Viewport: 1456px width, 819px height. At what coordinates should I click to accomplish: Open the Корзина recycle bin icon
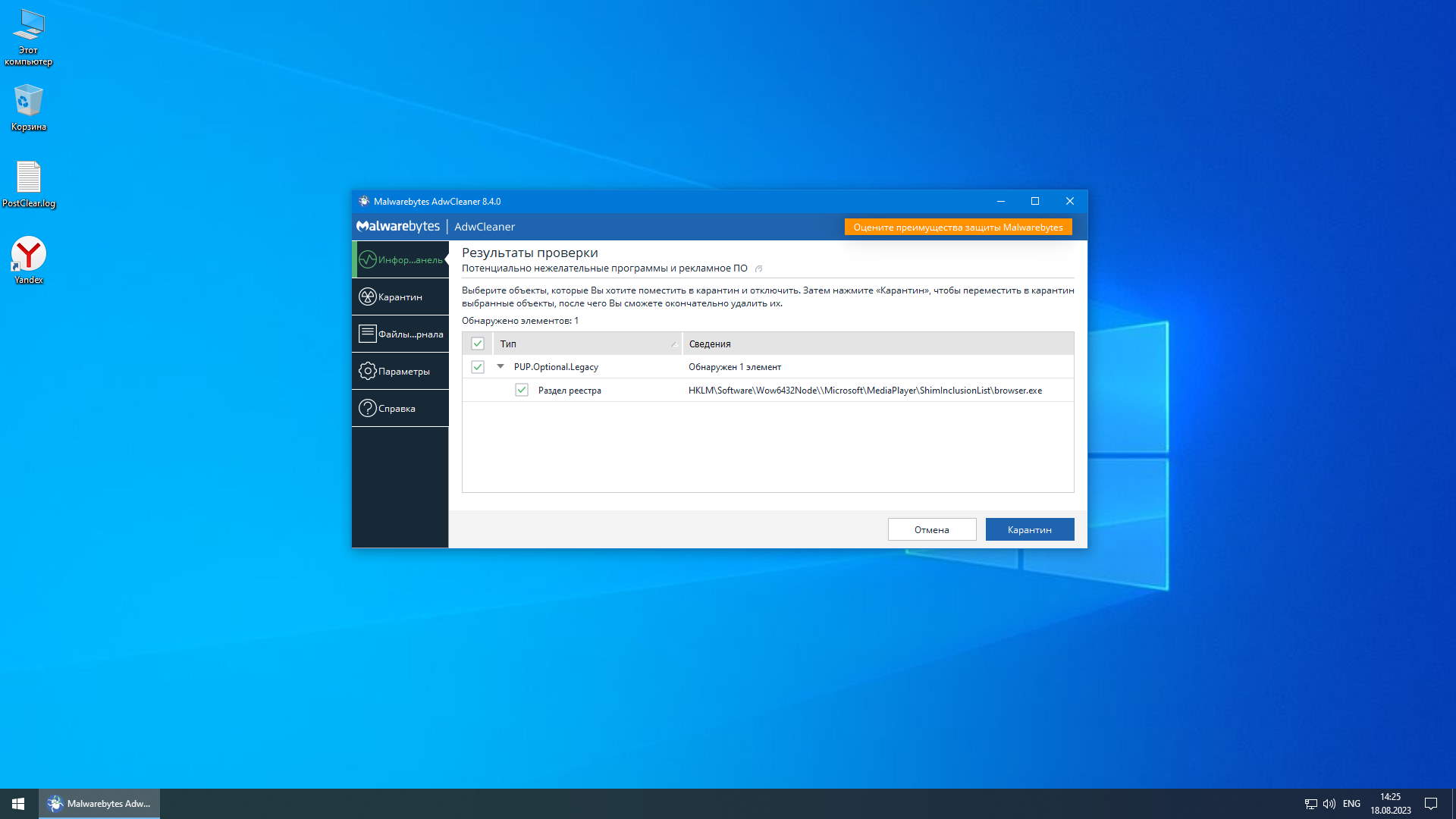[x=29, y=107]
